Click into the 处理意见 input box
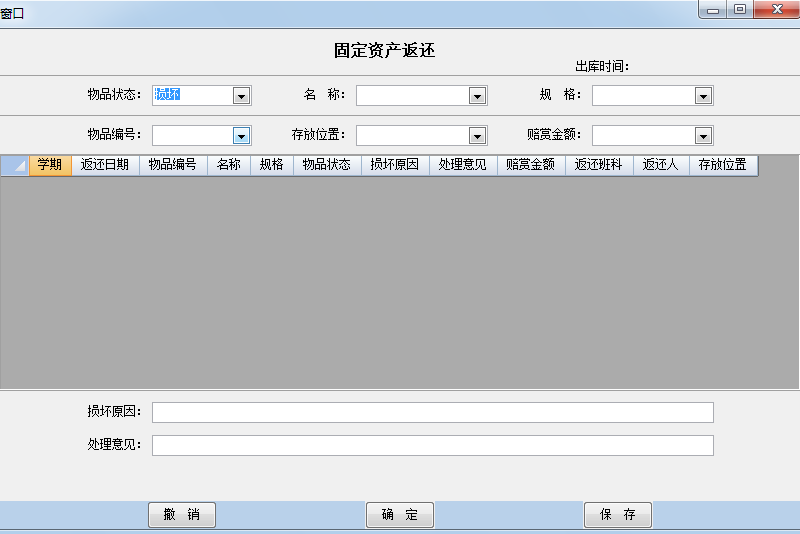The width and height of the screenshot is (800, 534). pos(432,446)
